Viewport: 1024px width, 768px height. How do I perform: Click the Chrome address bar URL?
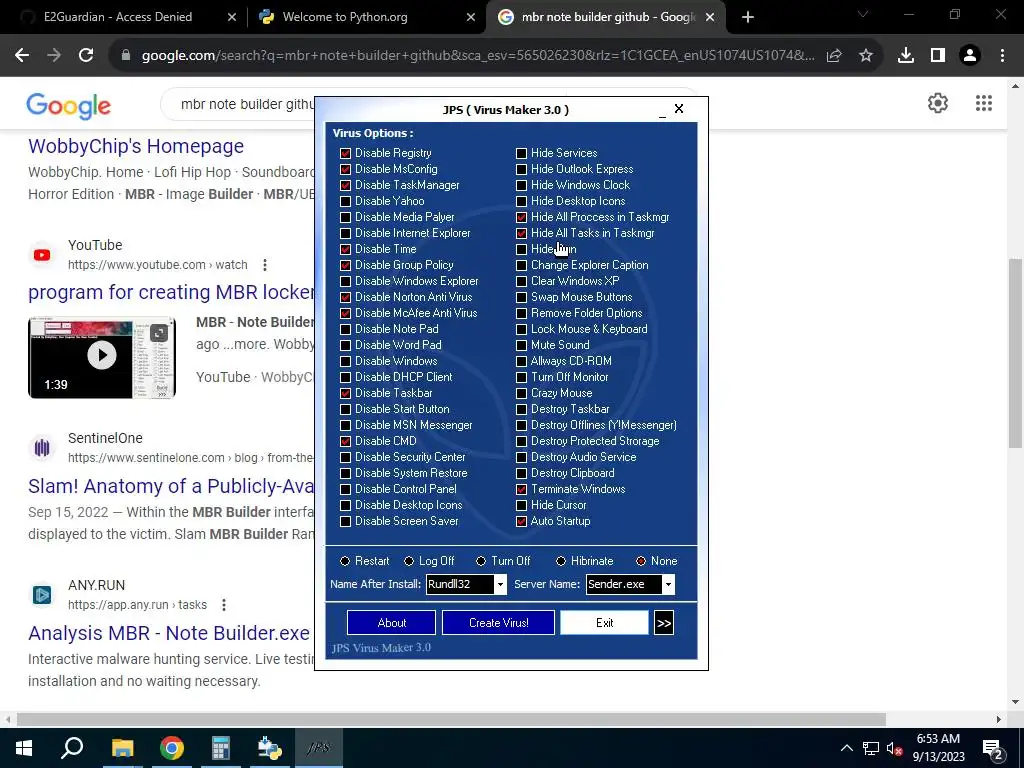pyautogui.click(x=478, y=56)
